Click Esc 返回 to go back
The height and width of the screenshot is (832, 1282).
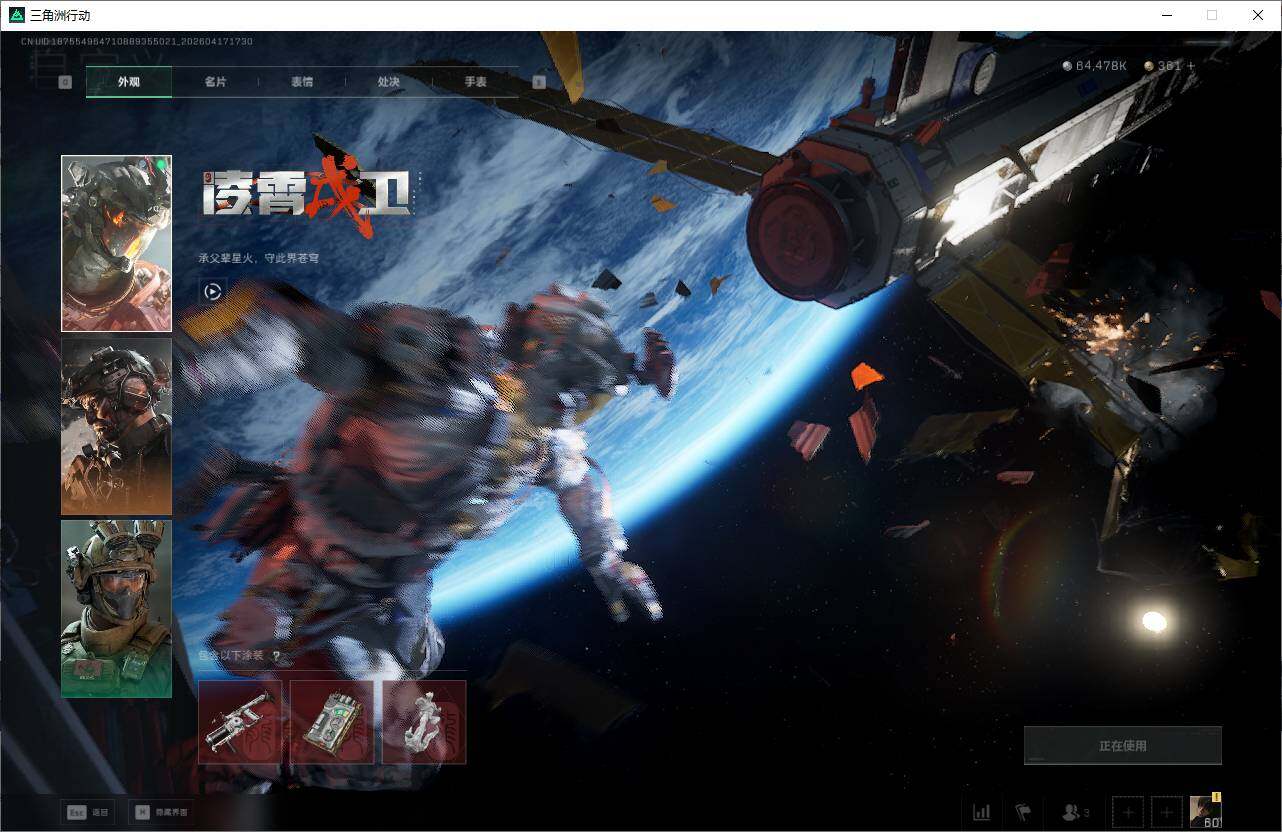point(88,812)
